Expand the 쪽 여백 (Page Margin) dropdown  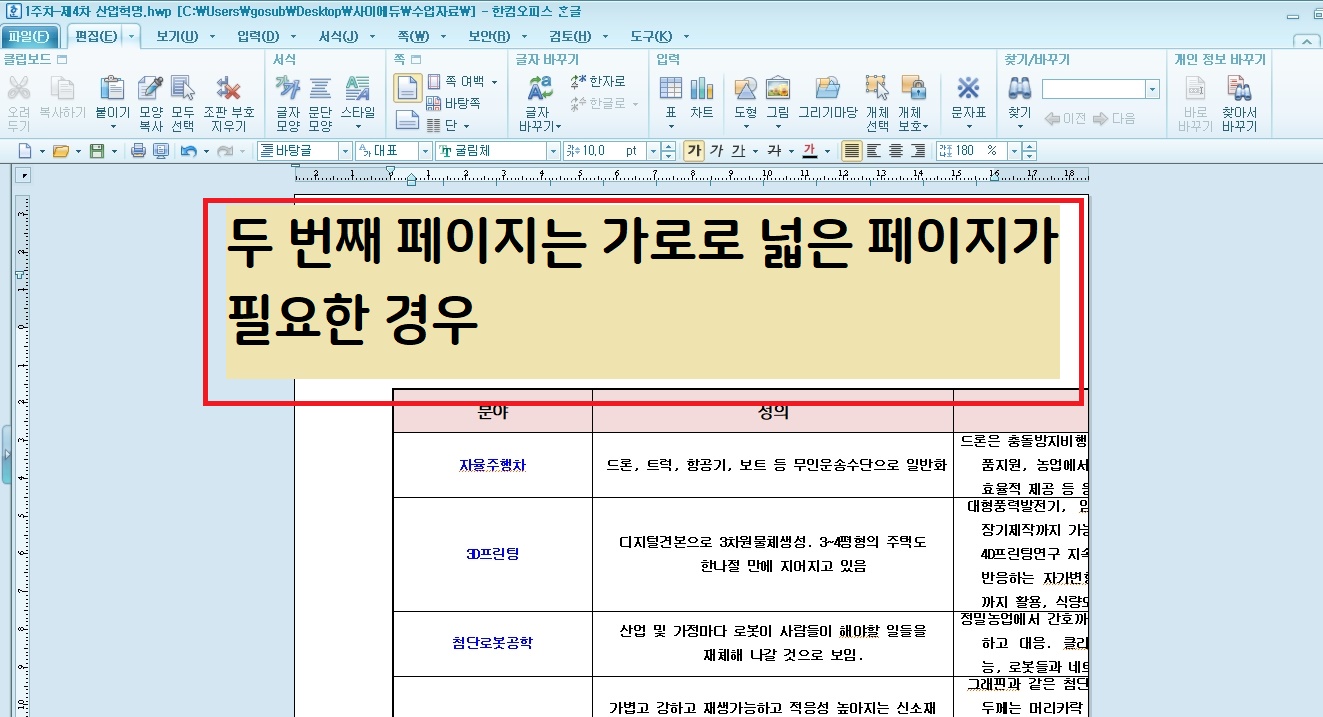coord(494,82)
